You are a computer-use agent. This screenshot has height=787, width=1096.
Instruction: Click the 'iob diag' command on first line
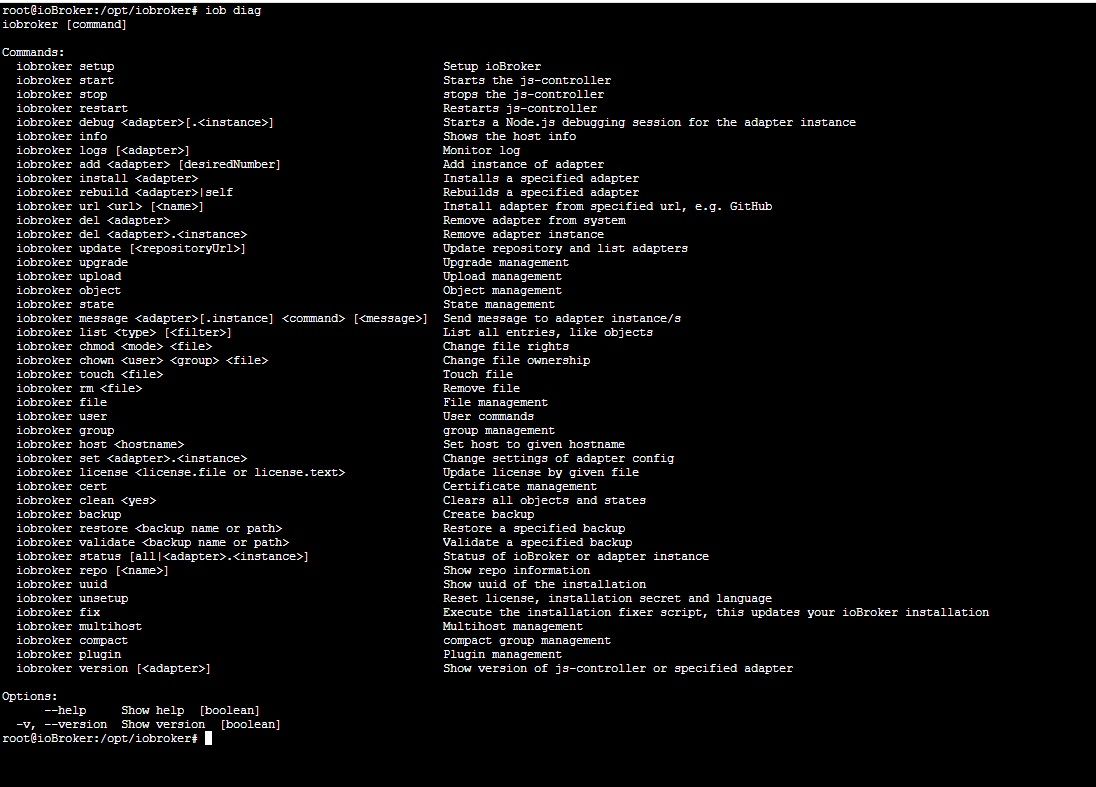232,10
